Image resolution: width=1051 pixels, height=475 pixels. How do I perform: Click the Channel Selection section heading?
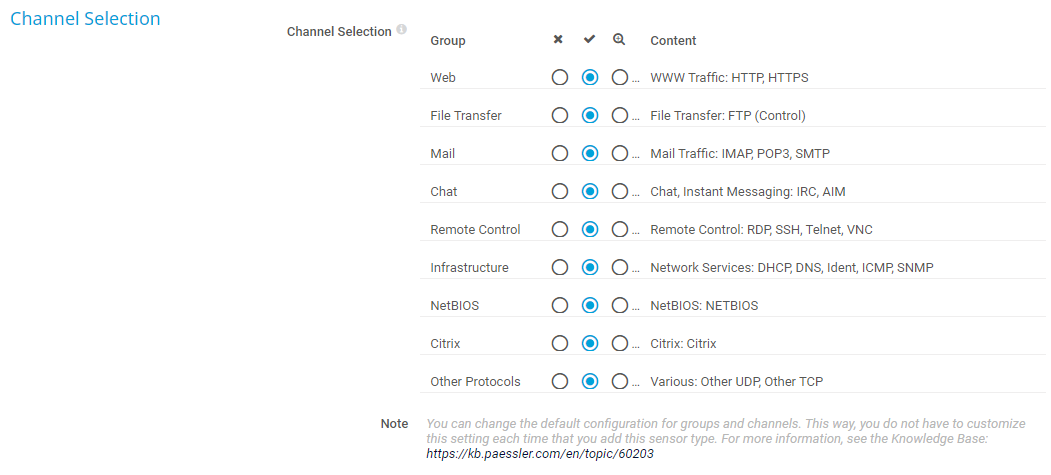(x=85, y=19)
